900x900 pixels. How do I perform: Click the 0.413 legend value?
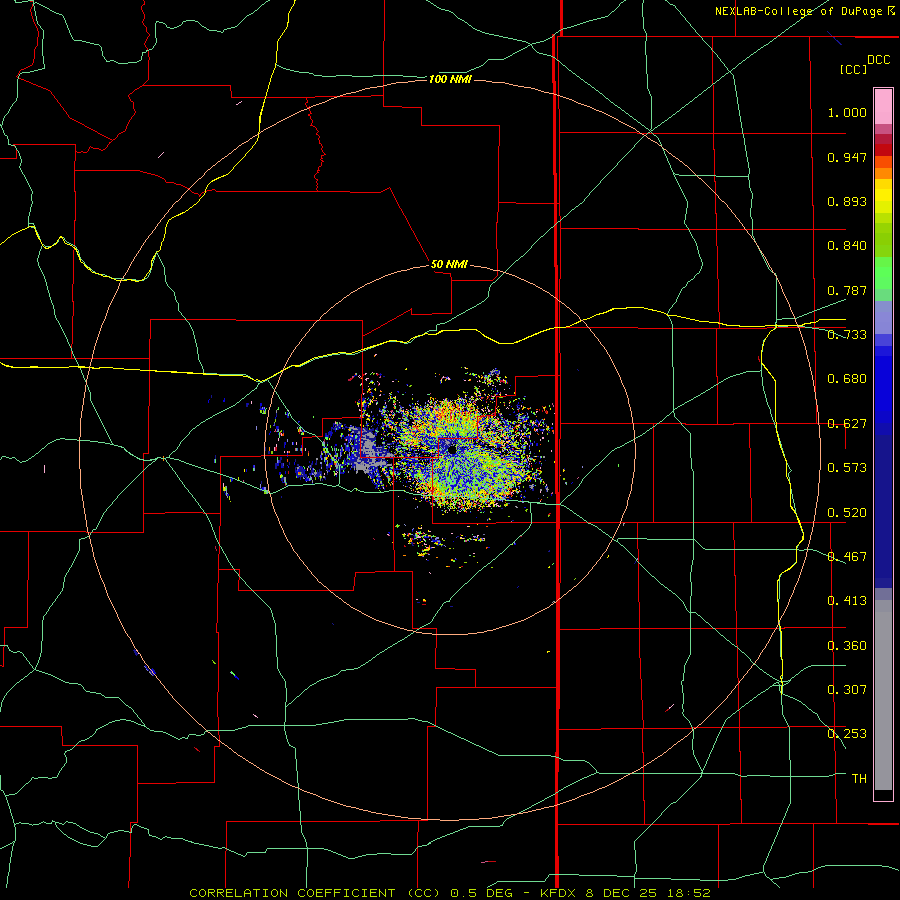coord(847,601)
